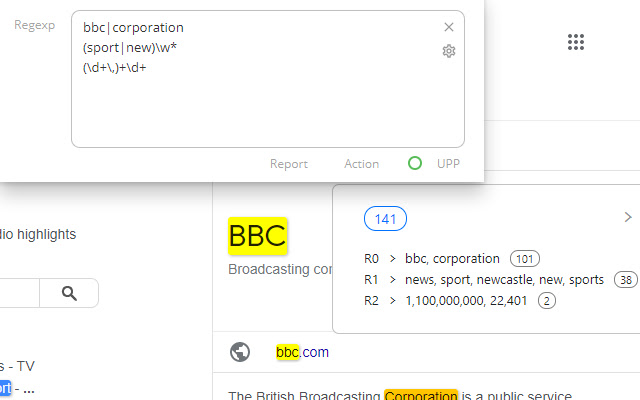Select 'news, sport, newcastle, new, sports' text
The height and width of the screenshot is (400, 640).
pyautogui.click(x=504, y=280)
